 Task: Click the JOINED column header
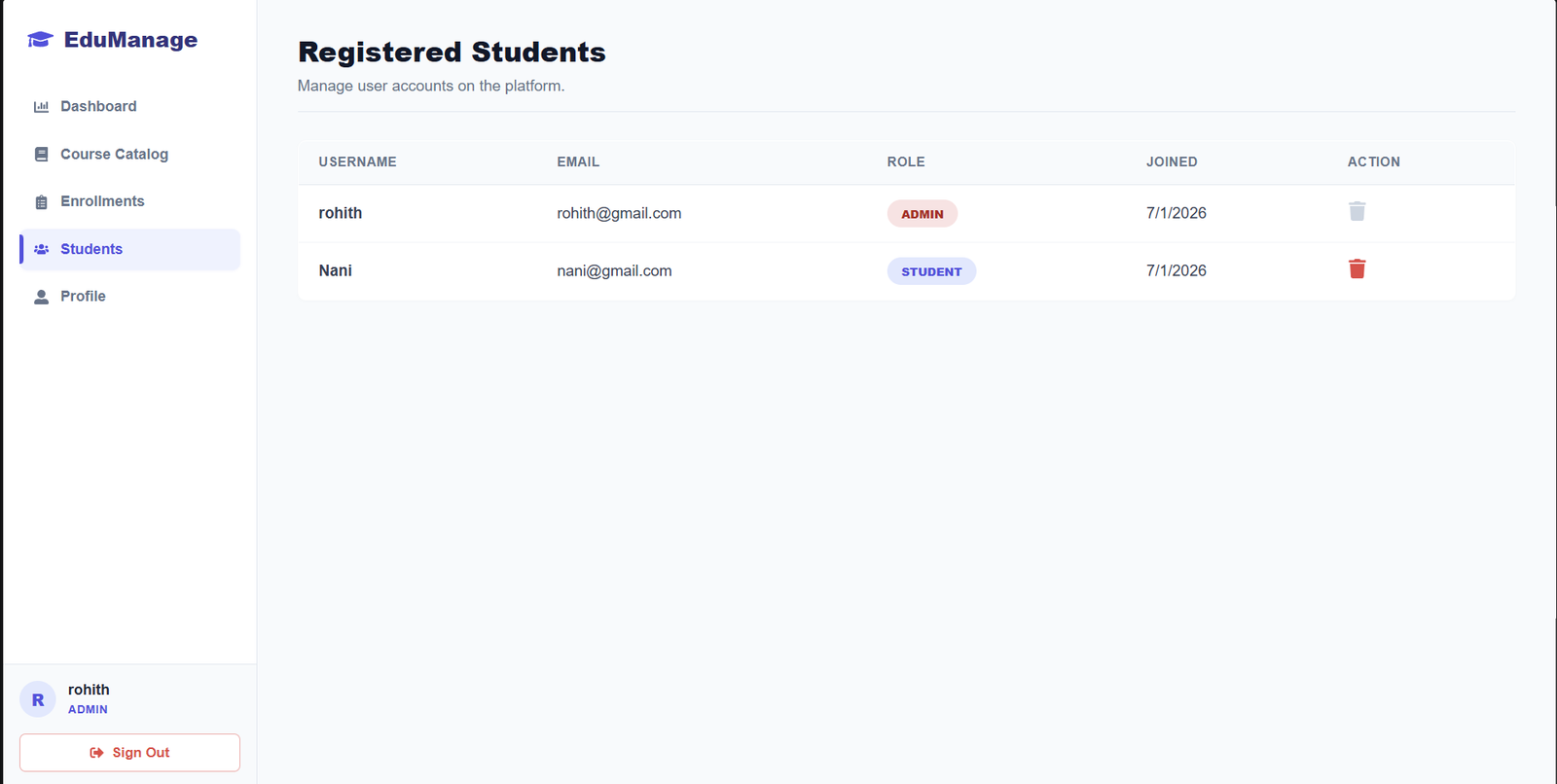coord(1172,161)
